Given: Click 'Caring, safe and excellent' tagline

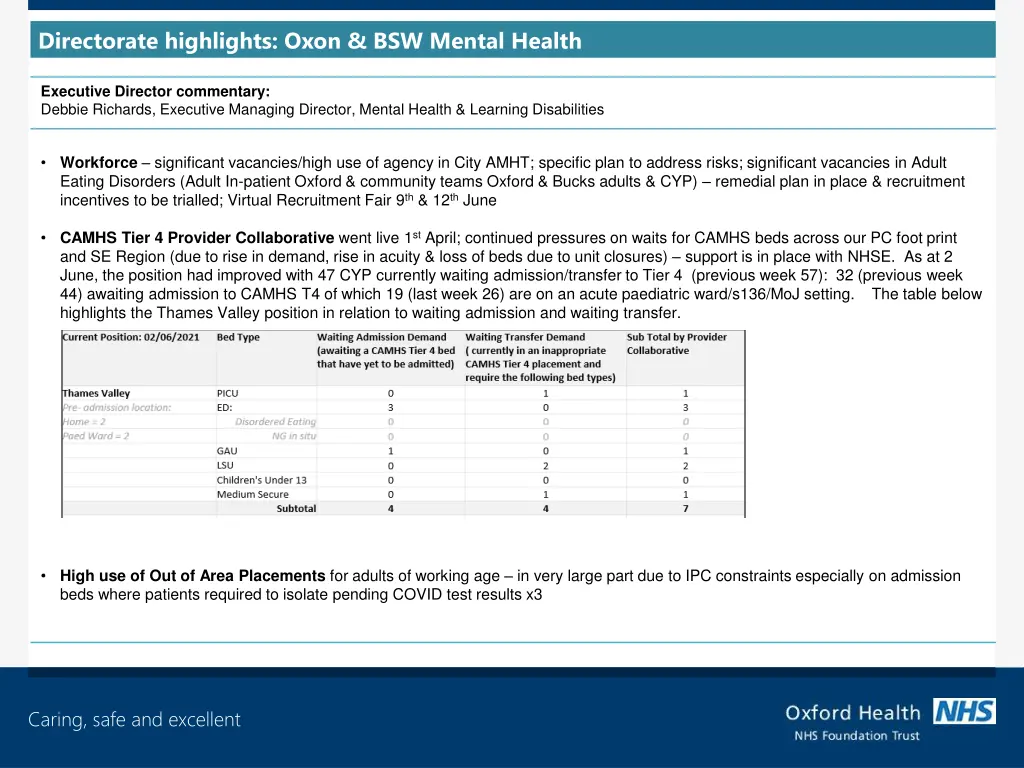Looking at the screenshot, I should 135,720.
